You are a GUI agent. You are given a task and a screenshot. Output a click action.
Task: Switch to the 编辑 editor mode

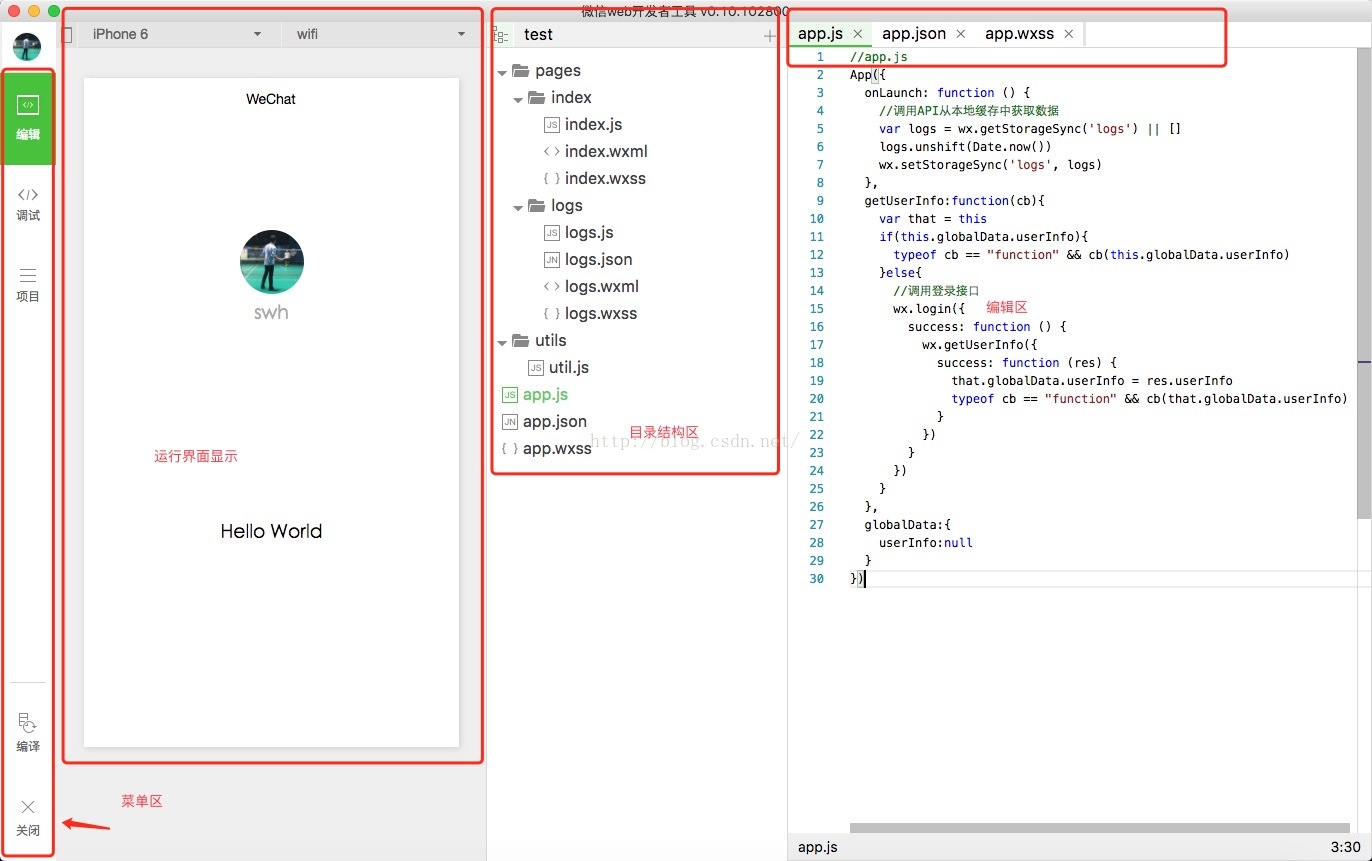[28, 117]
